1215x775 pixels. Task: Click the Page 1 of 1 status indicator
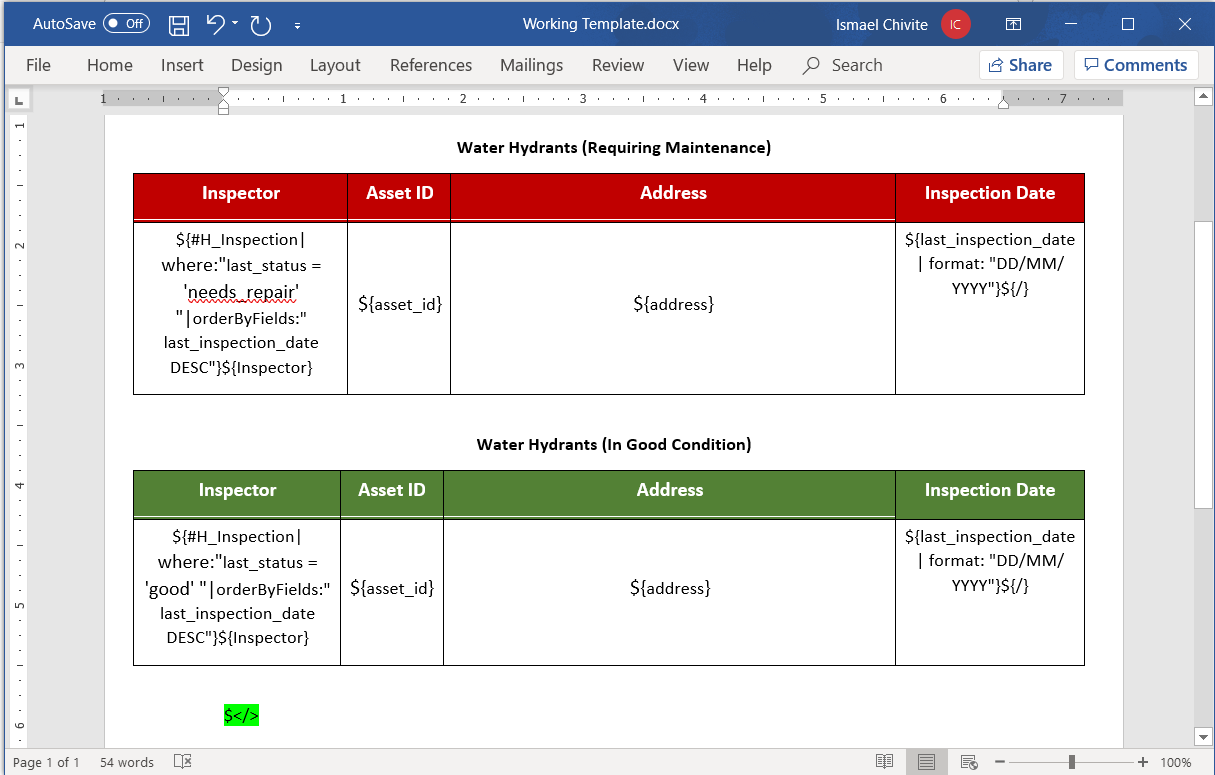point(47,762)
